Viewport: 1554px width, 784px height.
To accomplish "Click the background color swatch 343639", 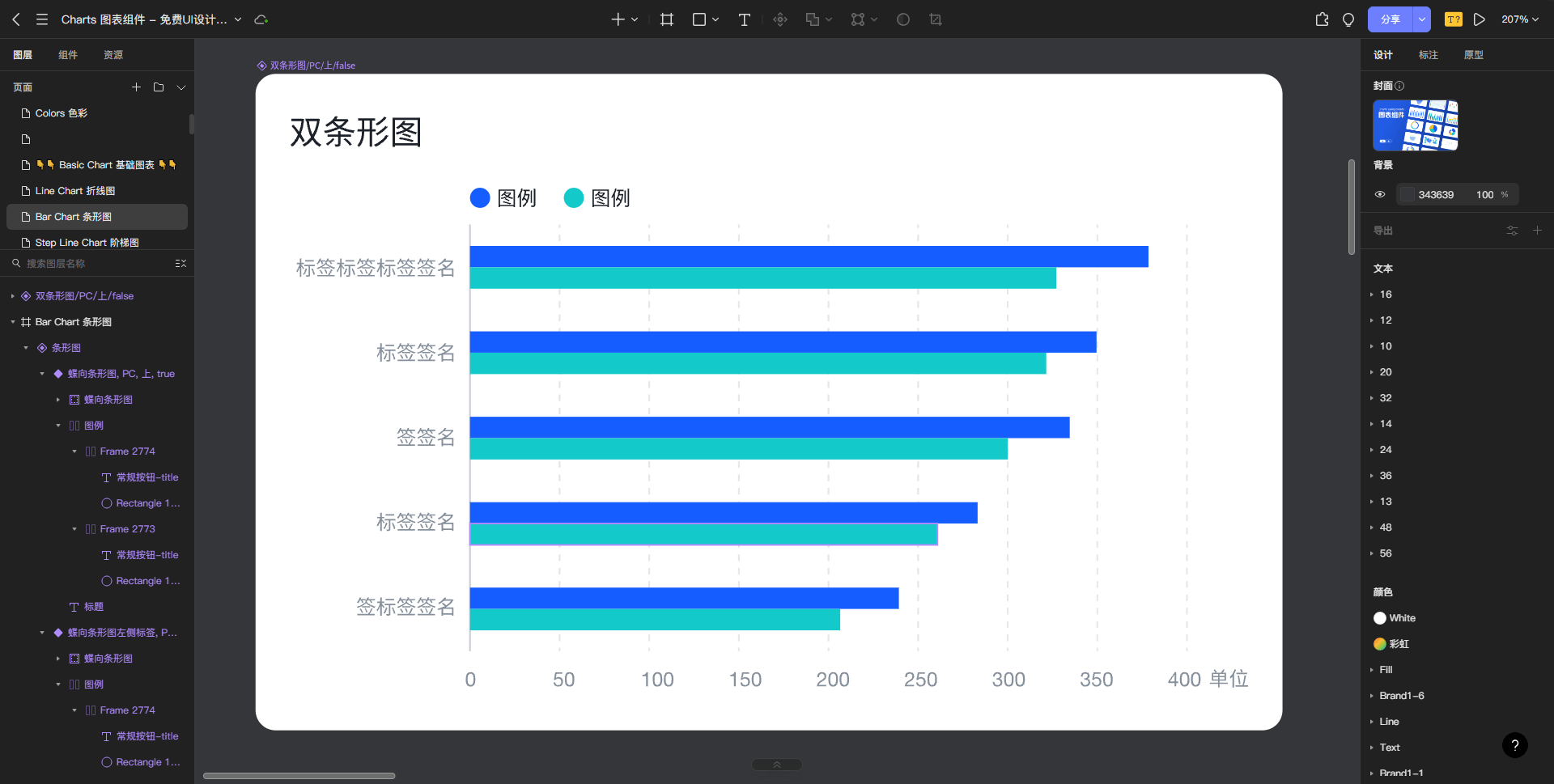I will 1408,195.
